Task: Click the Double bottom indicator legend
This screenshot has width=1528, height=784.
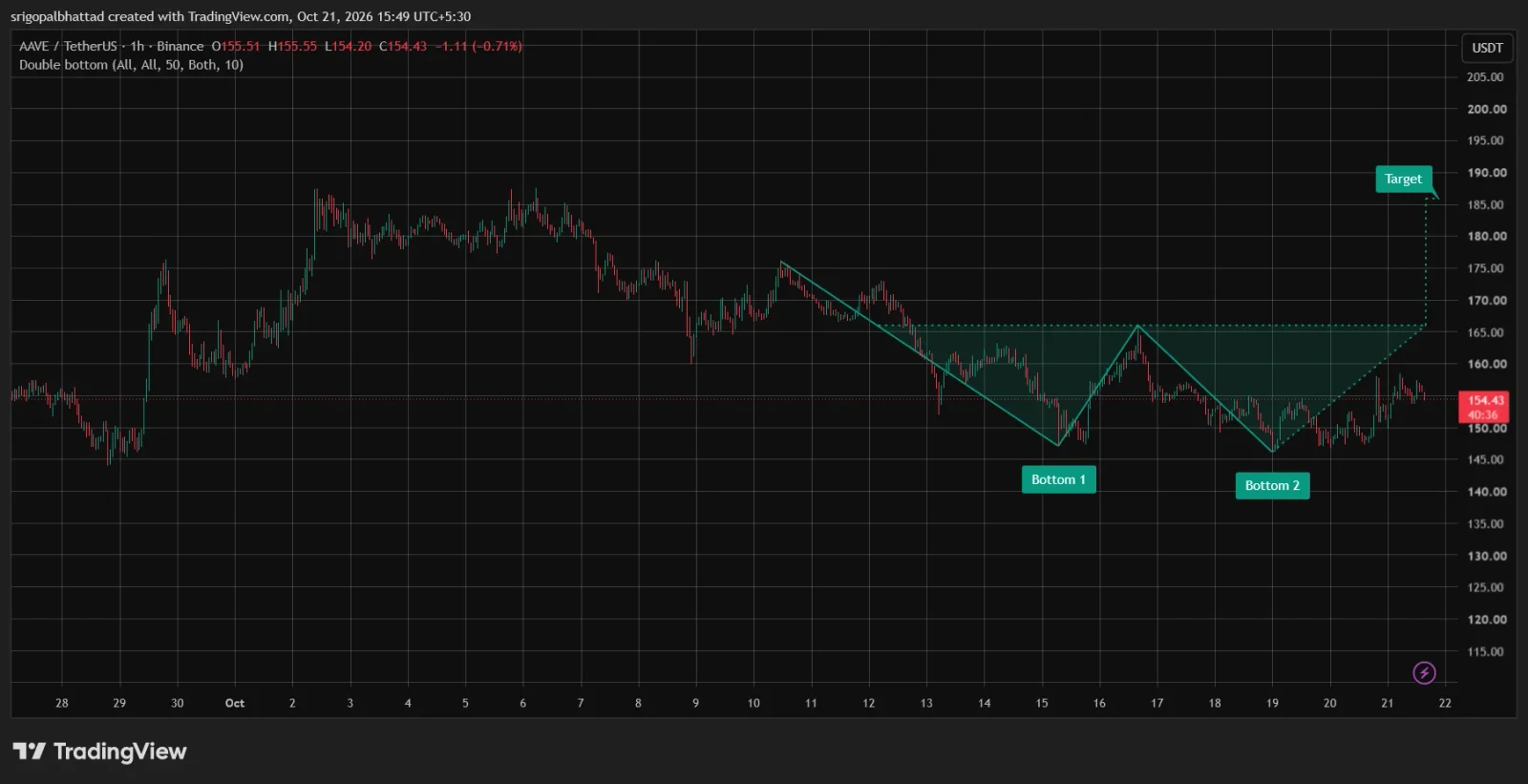Action: (x=131, y=65)
